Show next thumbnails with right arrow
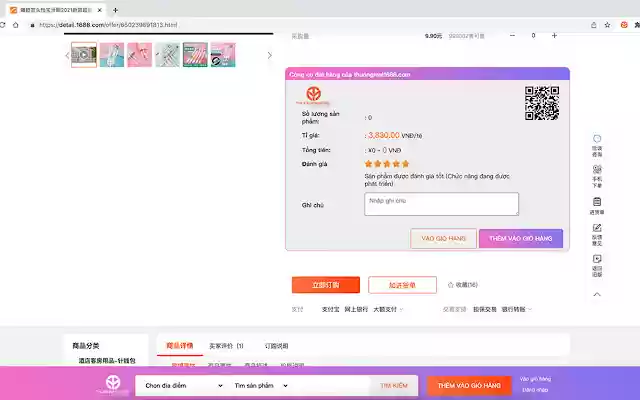This screenshot has height=400, width=640. (x=269, y=55)
